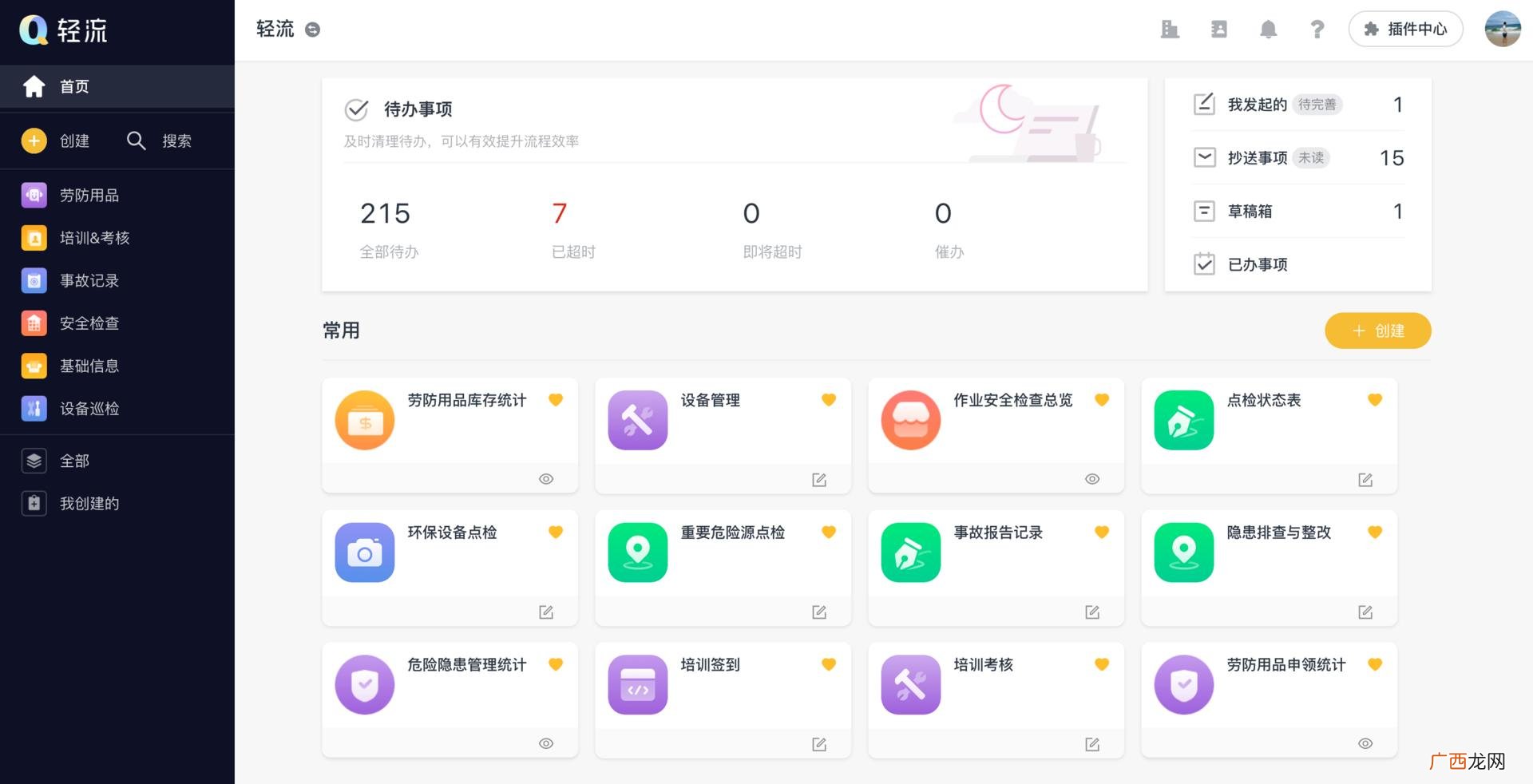Unfavorite 环保设备点检 via heart
The image size is (1533, 784).
pos(556,533)
